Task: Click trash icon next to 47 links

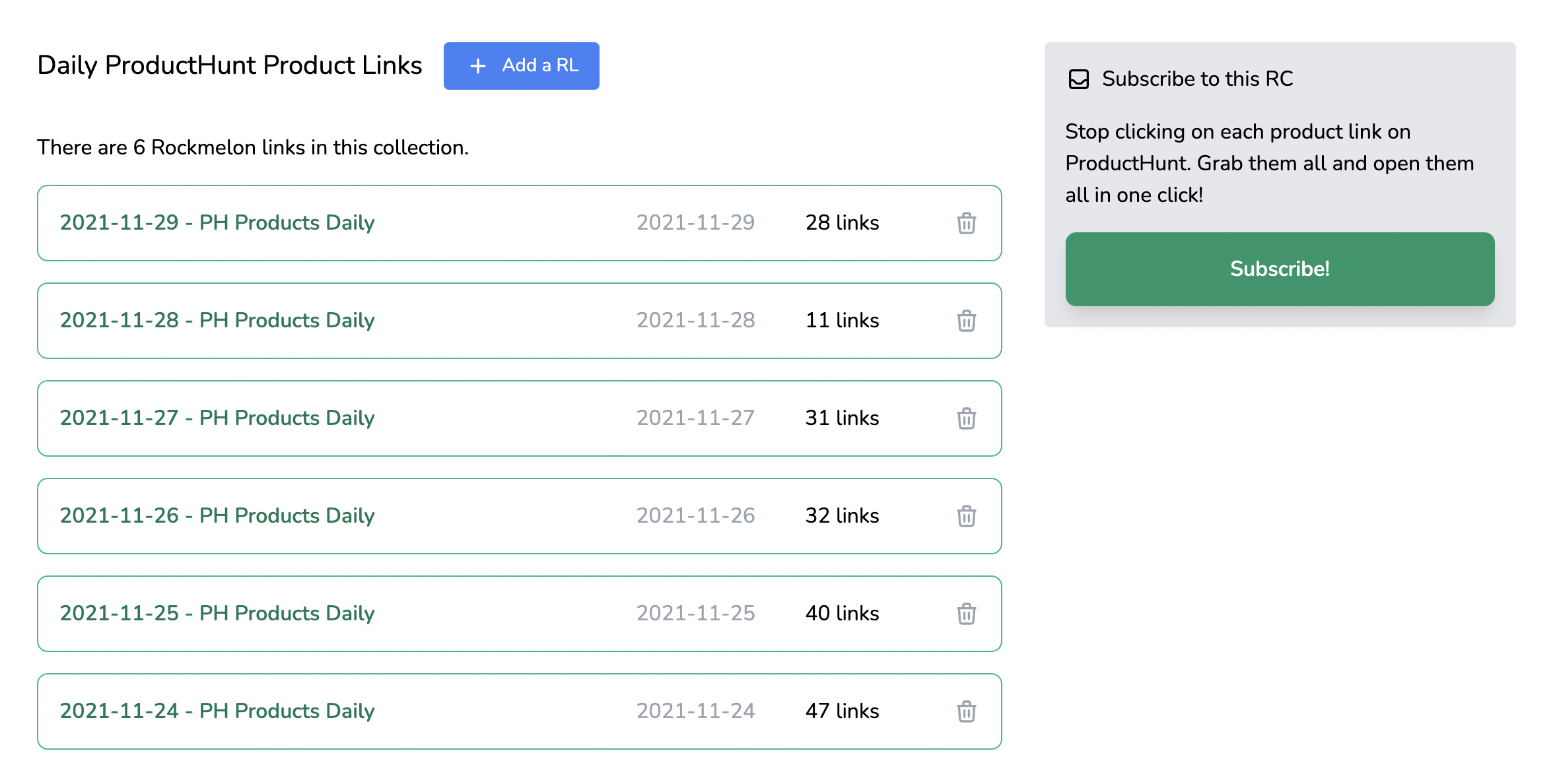Action: 966,711
